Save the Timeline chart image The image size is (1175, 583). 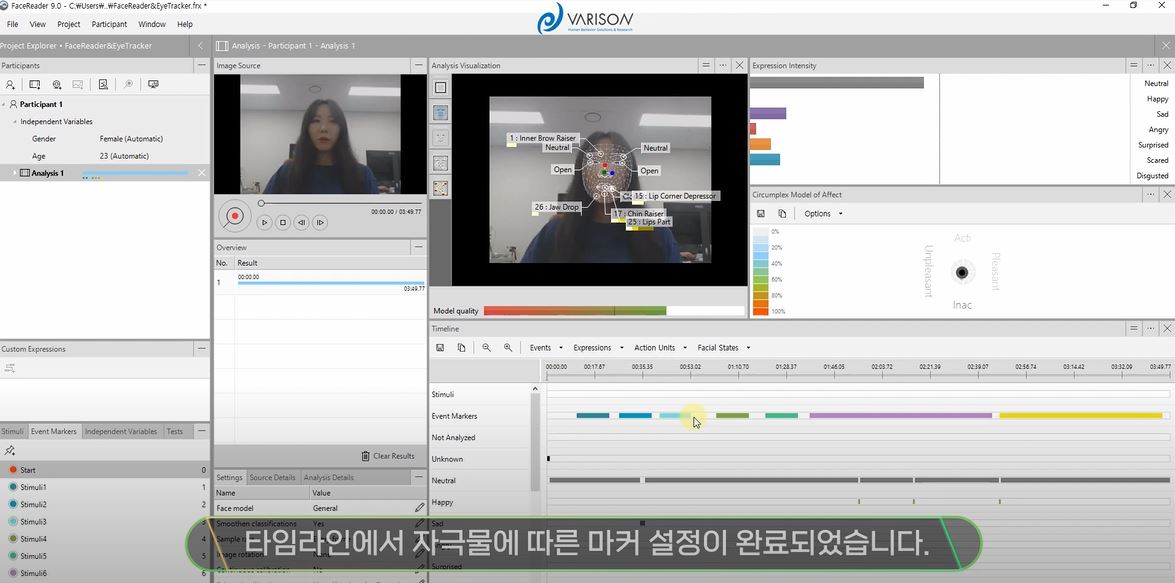(440, 348)
